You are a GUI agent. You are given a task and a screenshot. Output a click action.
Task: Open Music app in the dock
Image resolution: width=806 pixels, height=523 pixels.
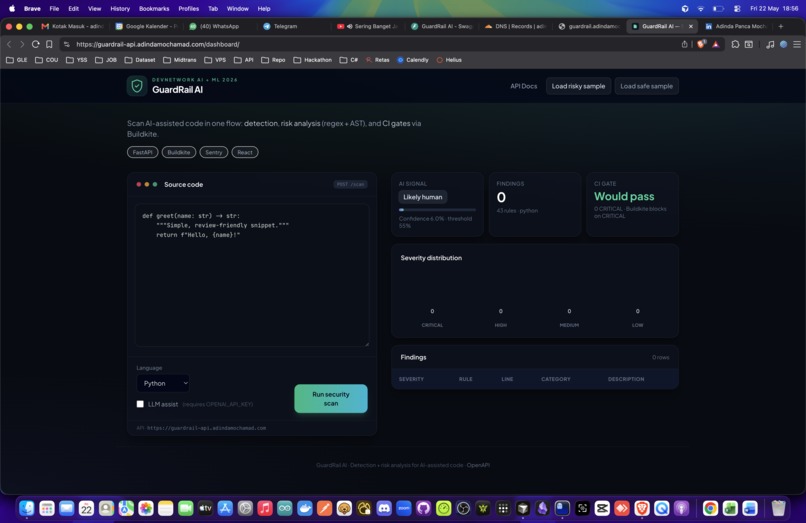(x=265, y=509)
